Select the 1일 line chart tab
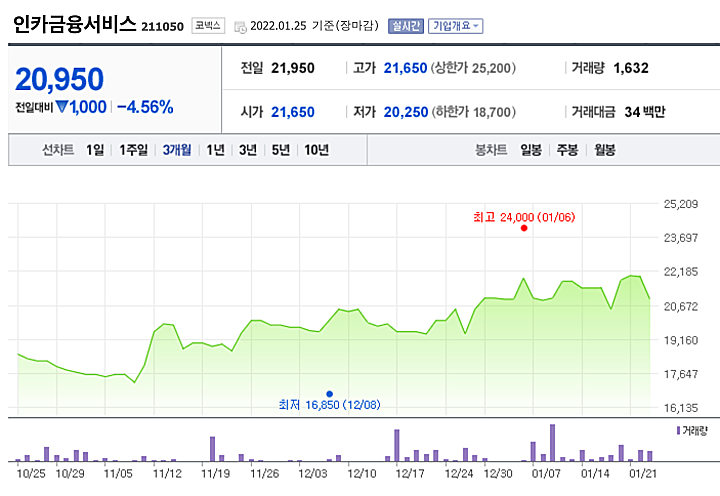720x496 pixels. tap(95, 150)
